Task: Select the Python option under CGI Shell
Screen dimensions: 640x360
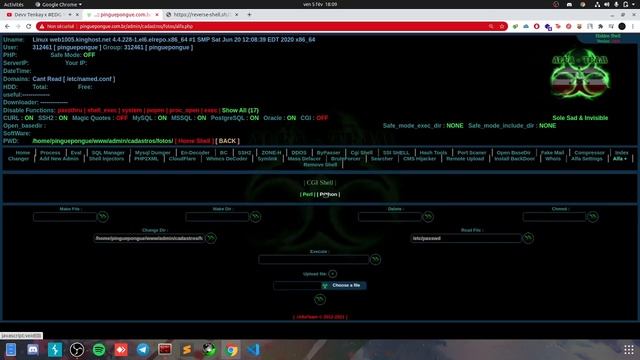Action: click(x=328, y=194)
